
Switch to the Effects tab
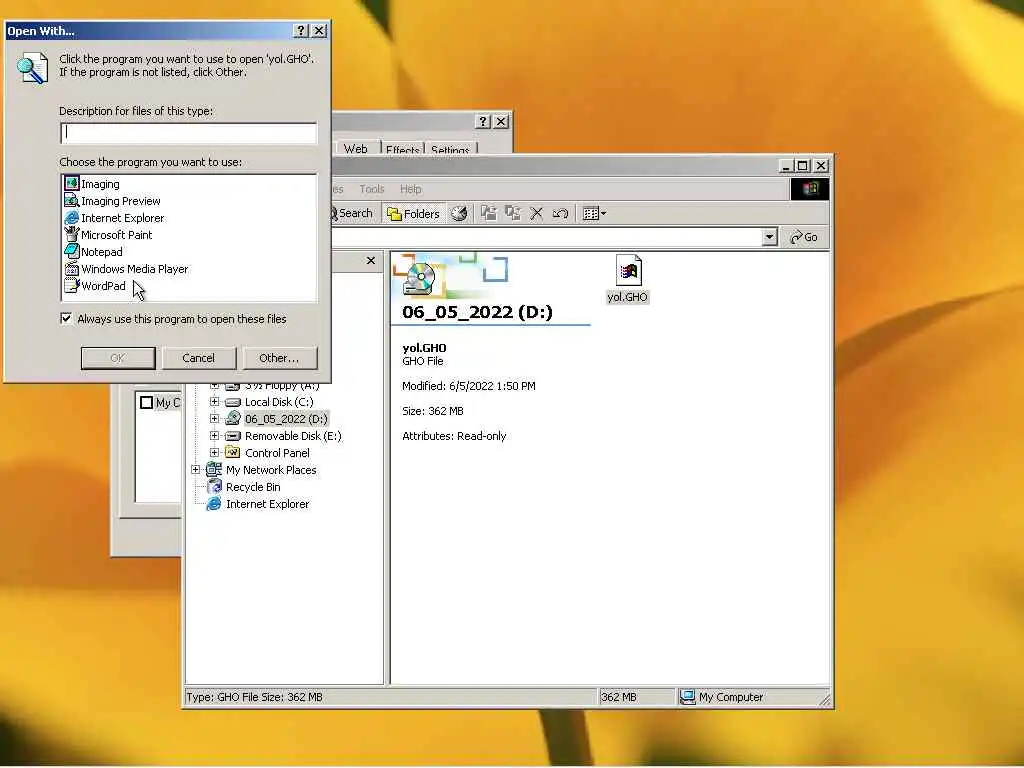(402, 150)
